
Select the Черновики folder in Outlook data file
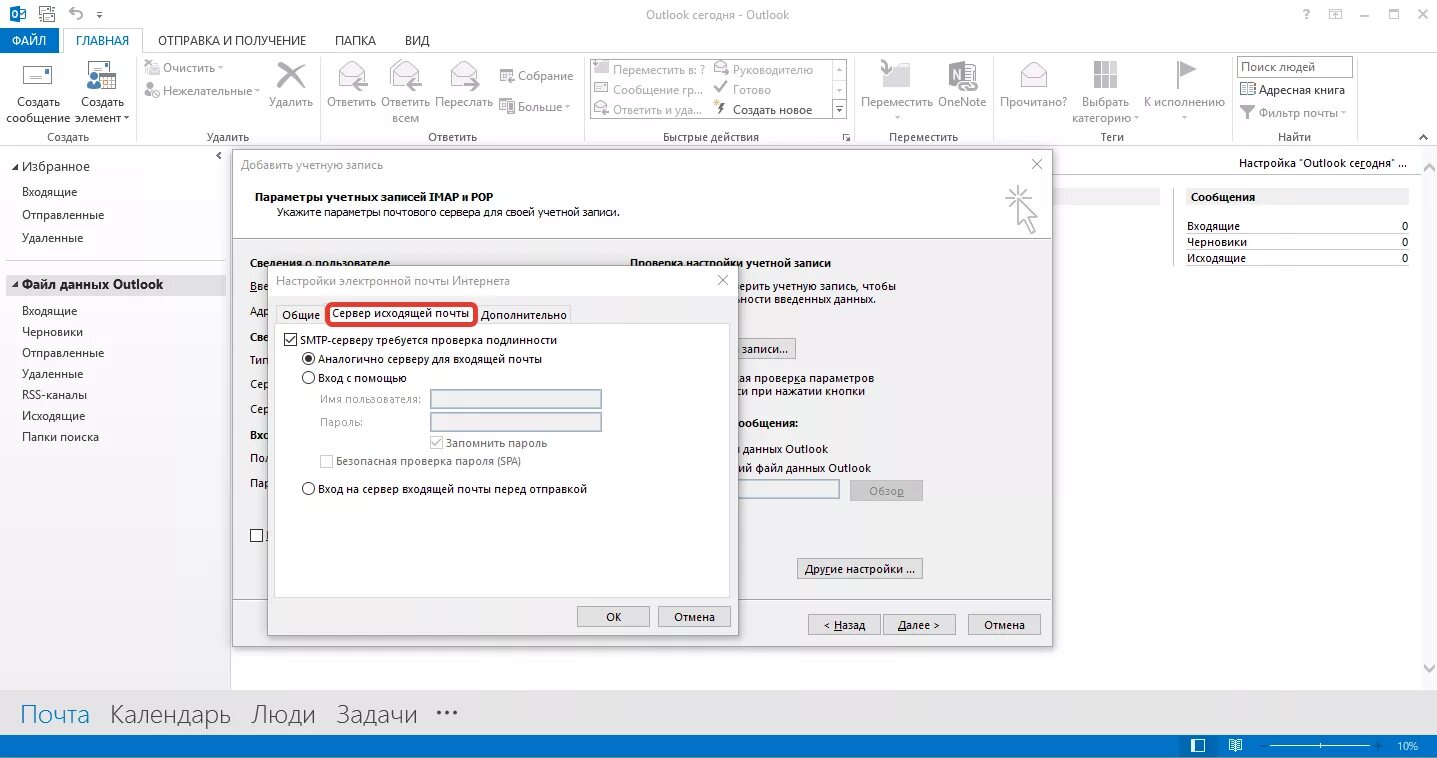pyautogui.click(x=53, y=332)
